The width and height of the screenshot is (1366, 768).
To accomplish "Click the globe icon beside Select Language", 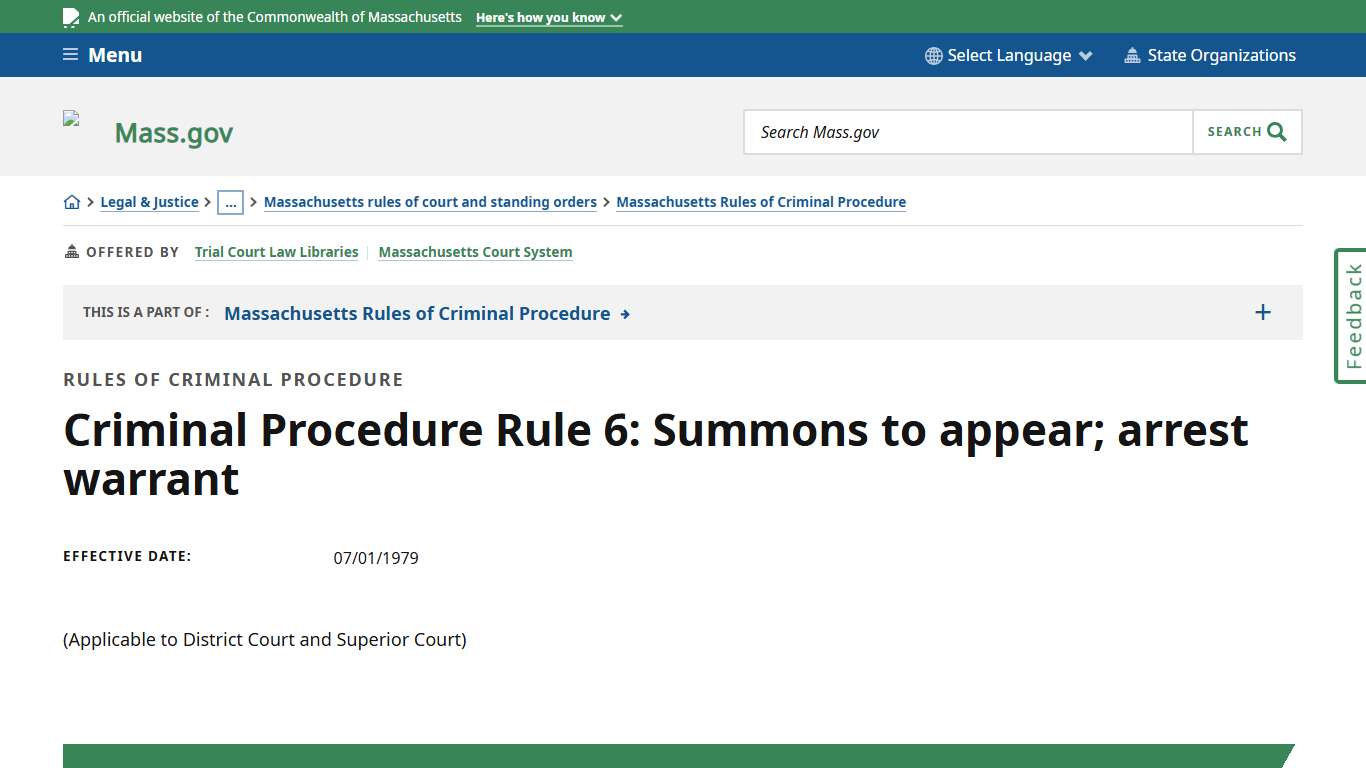I will [x=933, y=55].
